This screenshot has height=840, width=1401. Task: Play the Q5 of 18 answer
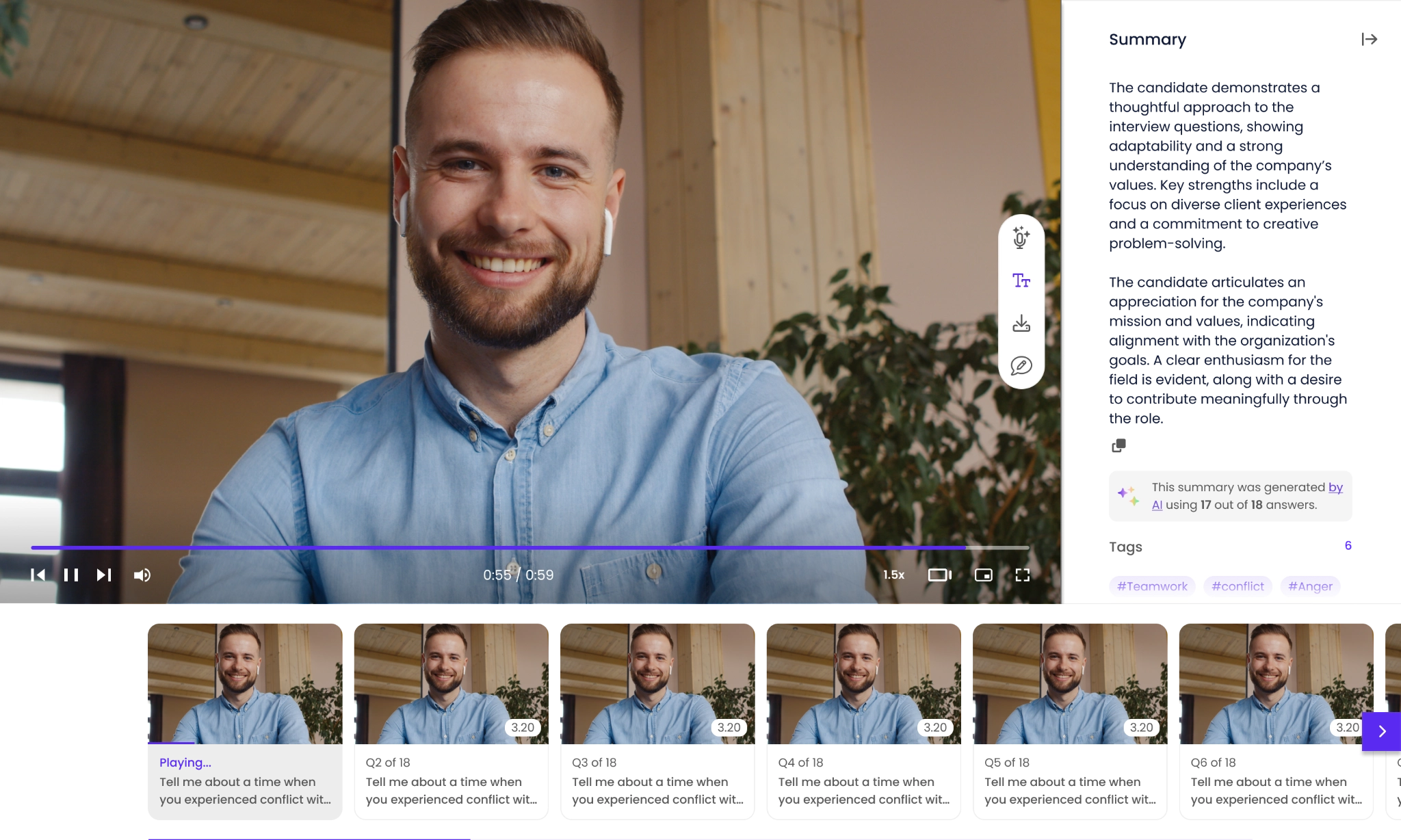tap(1070, 721)
